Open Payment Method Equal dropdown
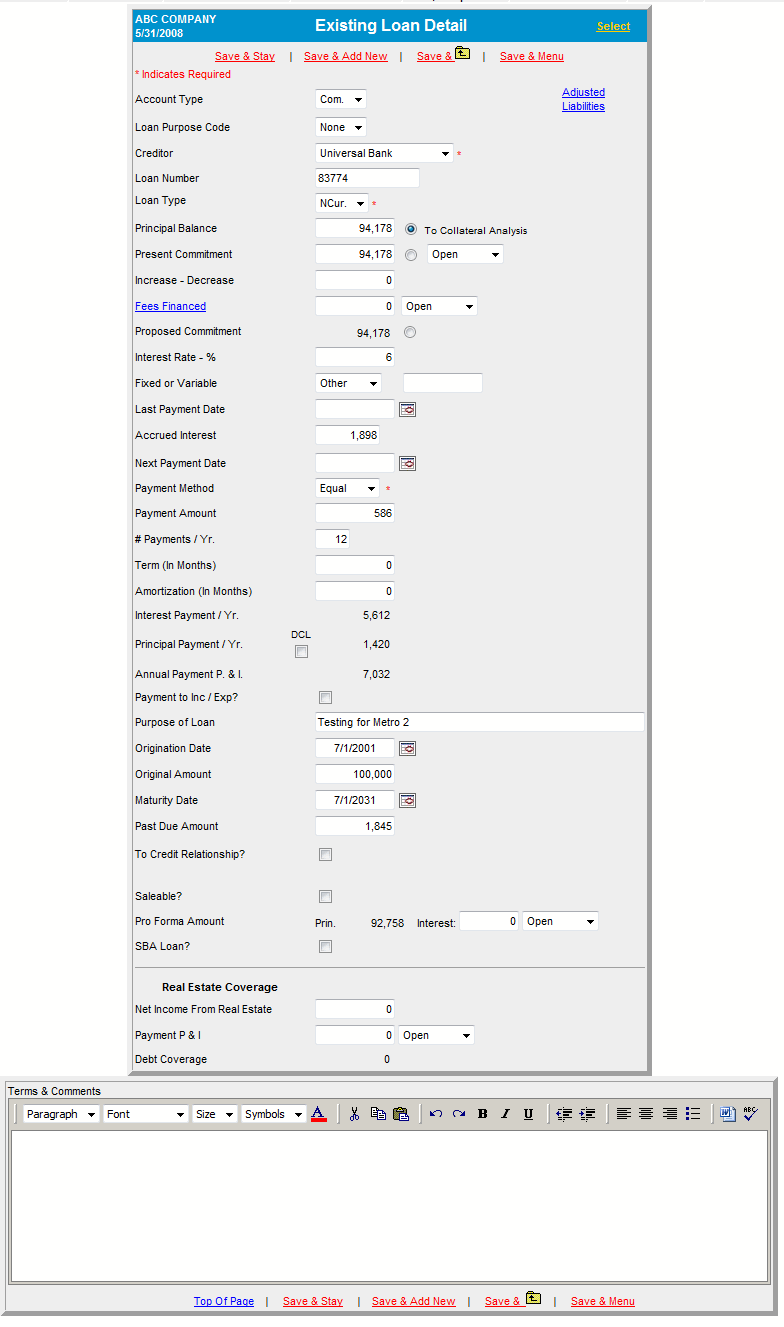784x1327 pixels. click(347, 488)
